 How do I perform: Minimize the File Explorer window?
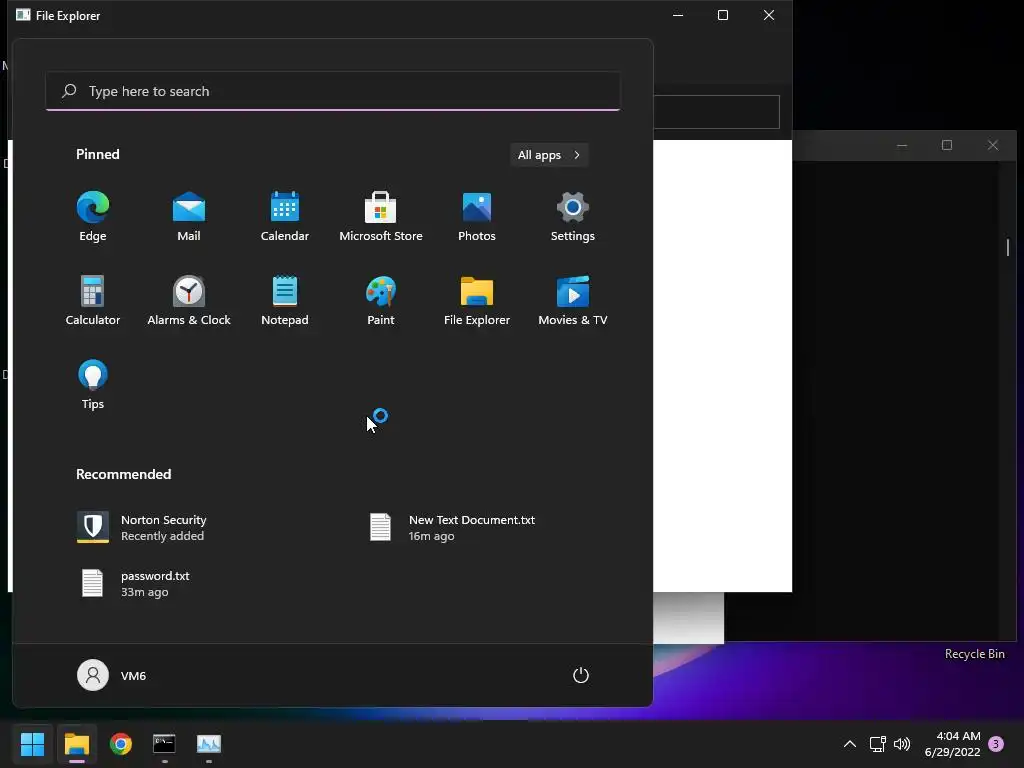678,15
